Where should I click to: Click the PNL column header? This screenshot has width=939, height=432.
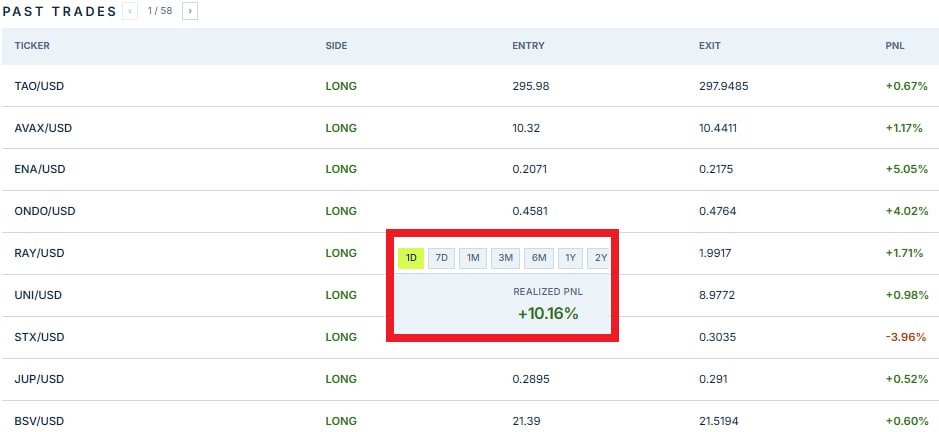[895, 46]
